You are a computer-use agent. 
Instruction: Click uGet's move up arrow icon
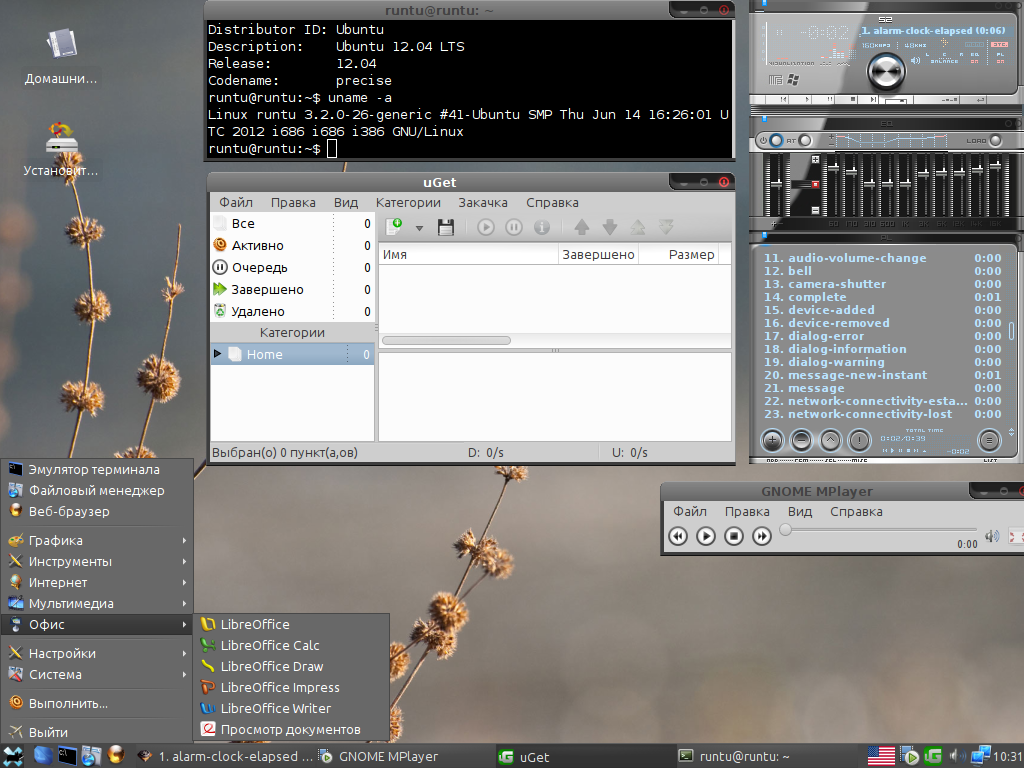581,227
